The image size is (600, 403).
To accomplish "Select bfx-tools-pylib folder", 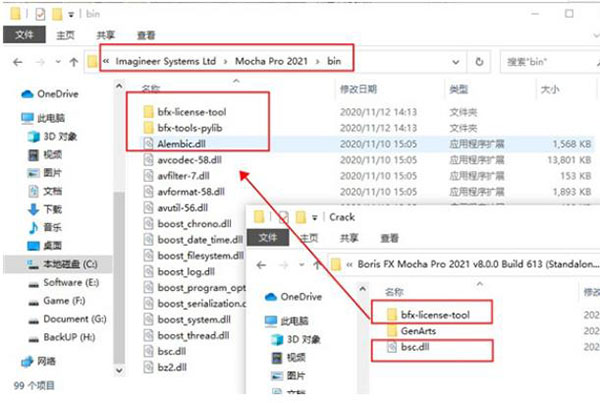I will [183, 128].
